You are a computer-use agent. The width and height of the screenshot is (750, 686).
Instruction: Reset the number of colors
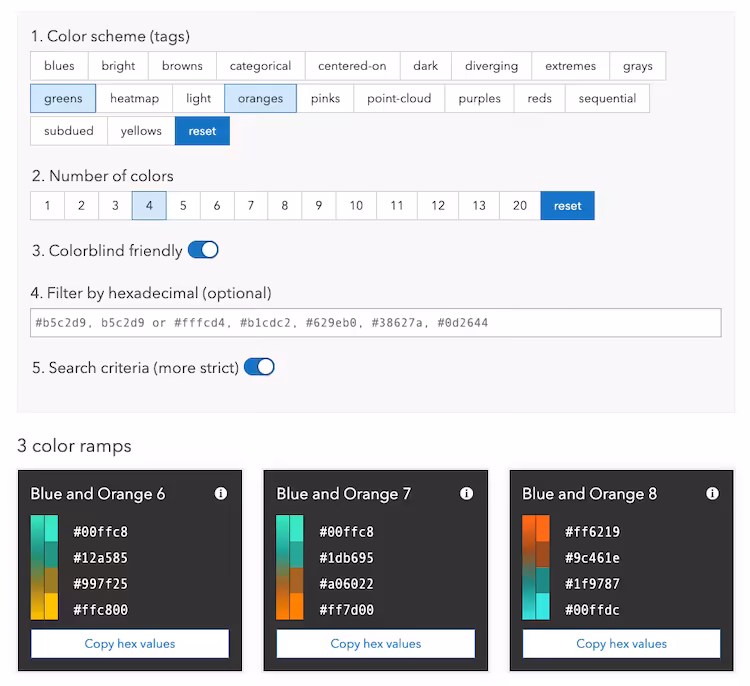(568, 206)
